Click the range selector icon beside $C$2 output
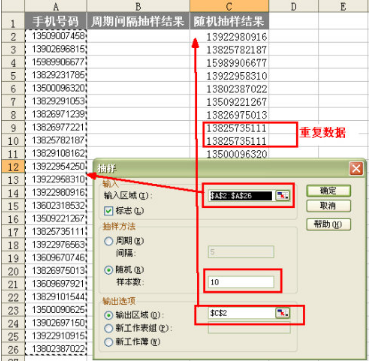This screenshot has width=369, height=362. pyautogui.click(x=283, y=313)
